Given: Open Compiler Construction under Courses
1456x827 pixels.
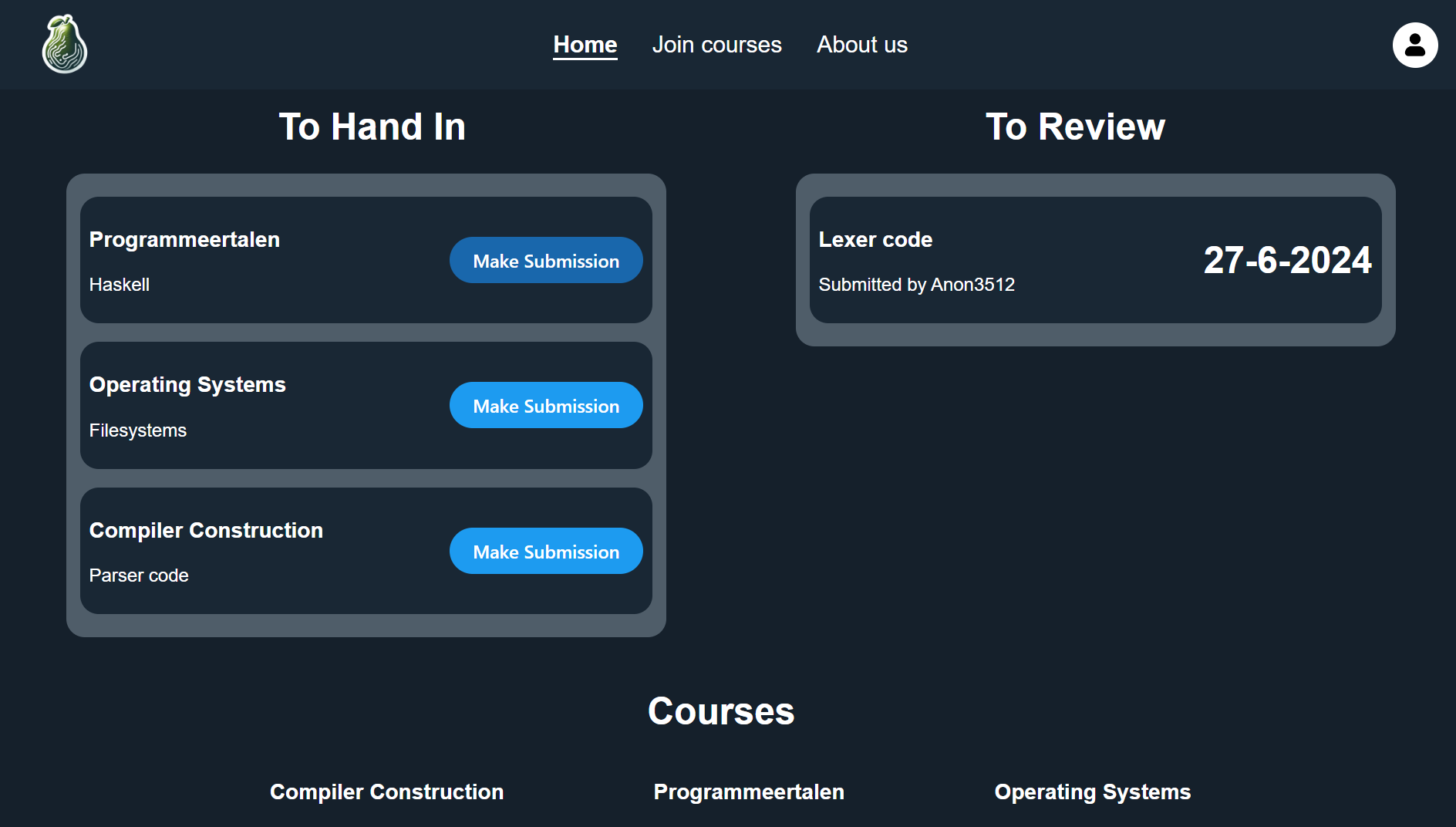Looking at the screenshot, I should (x=386, y=792).
